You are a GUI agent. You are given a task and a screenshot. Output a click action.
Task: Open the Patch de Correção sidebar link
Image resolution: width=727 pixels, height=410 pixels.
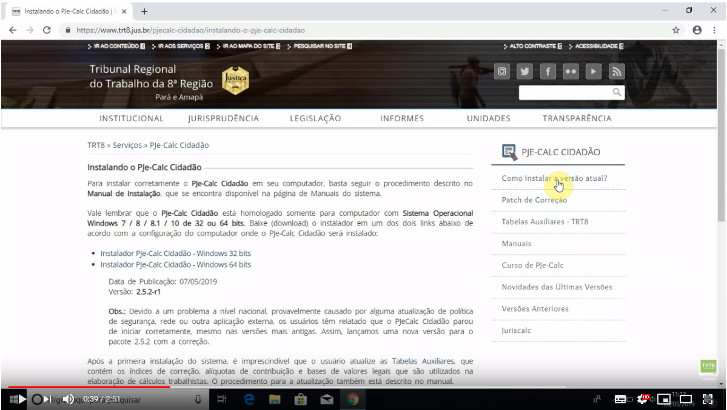[534, 200]
